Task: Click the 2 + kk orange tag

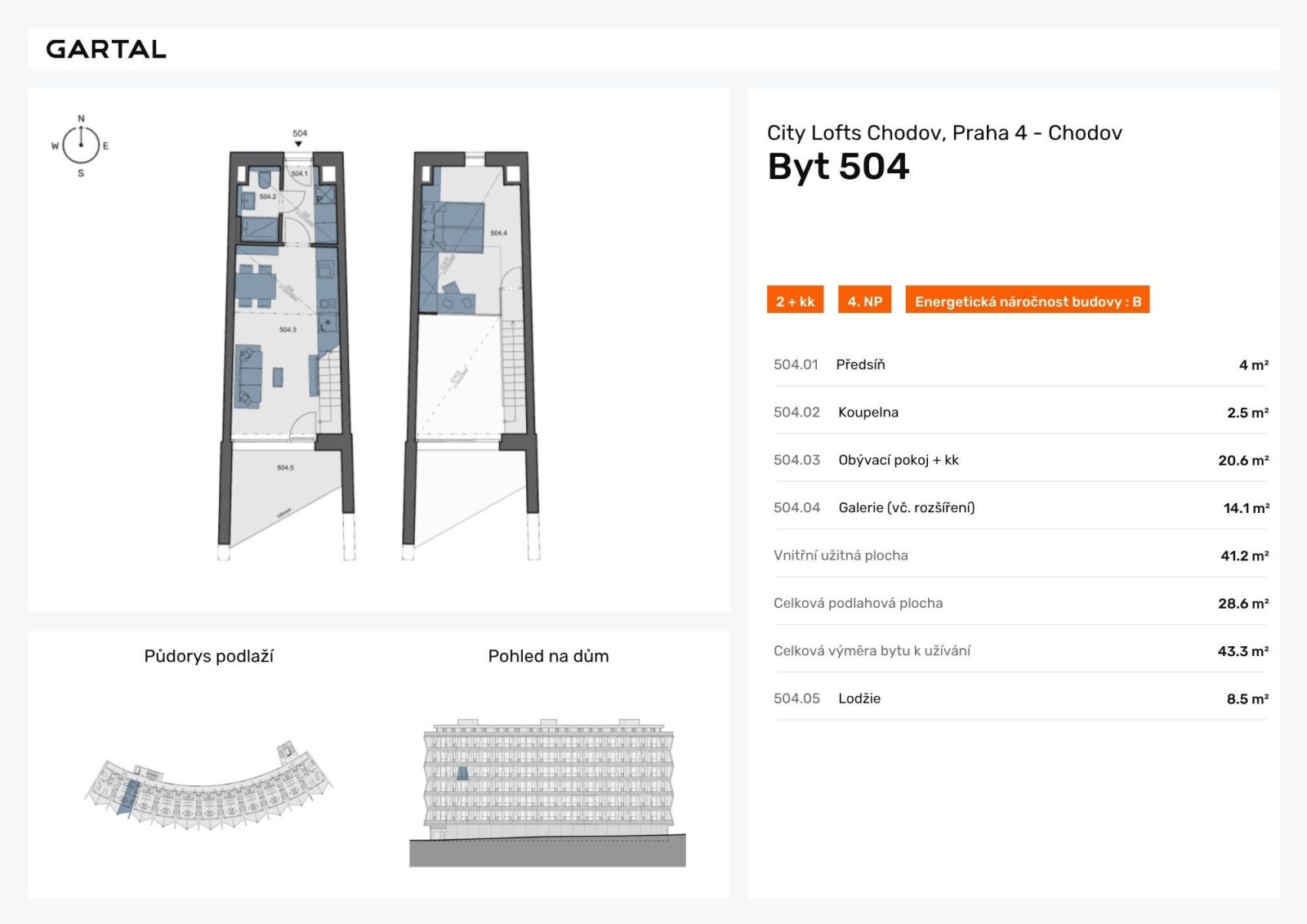Action: 795,301
